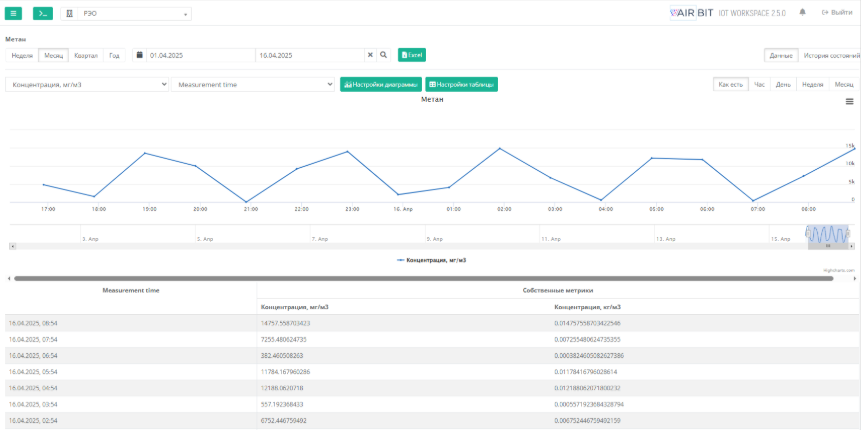Export data with the Excel button
Image resolution: width=861 pixels, height=430 pixels.
coord(412,55)
